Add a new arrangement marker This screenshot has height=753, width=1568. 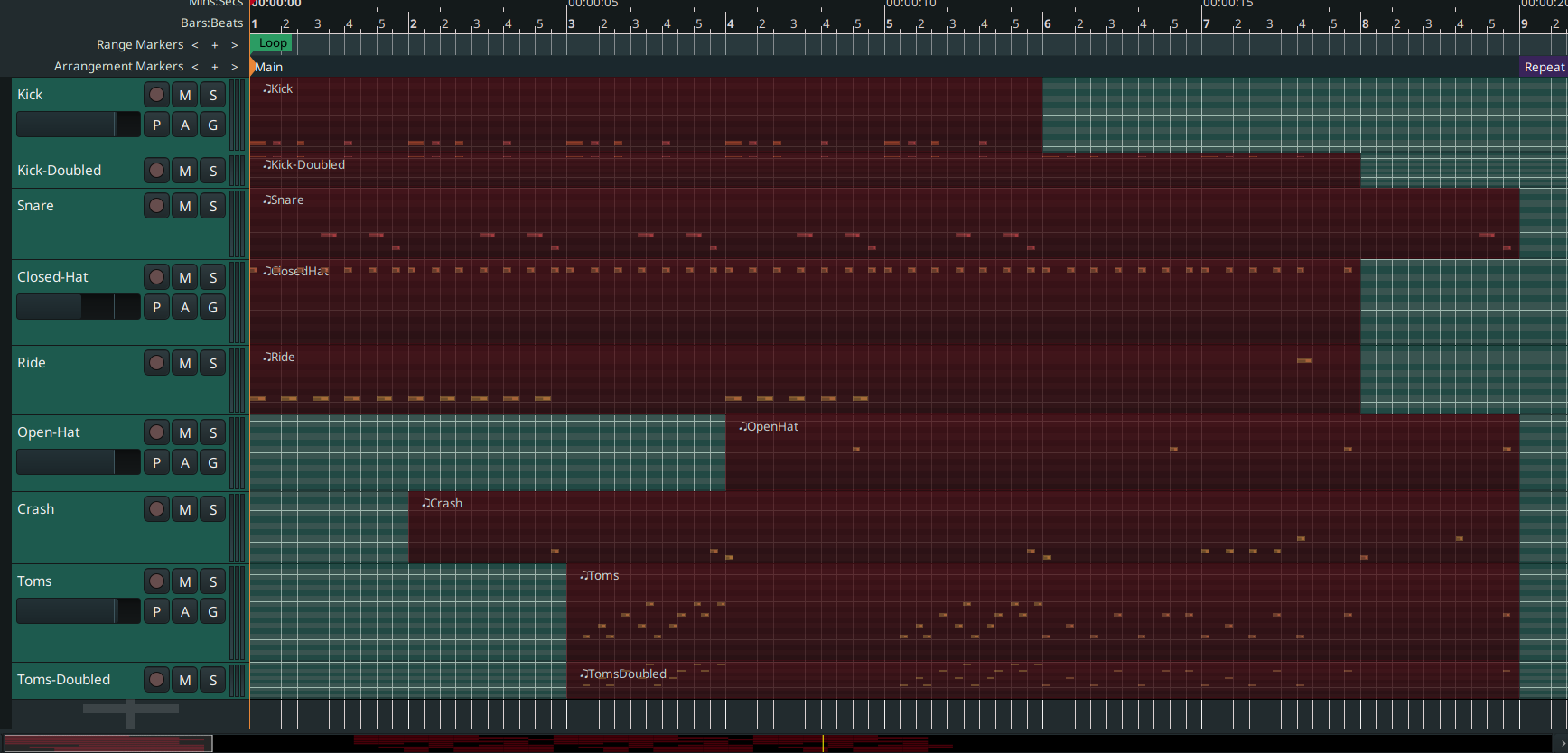tap(215, 66)
